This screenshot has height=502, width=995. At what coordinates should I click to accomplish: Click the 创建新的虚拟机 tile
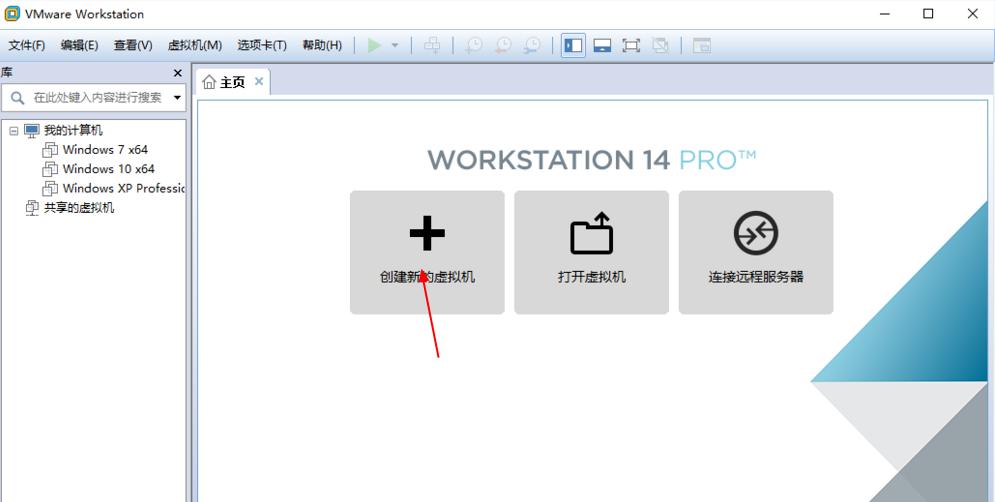click(x=427, y=252)
